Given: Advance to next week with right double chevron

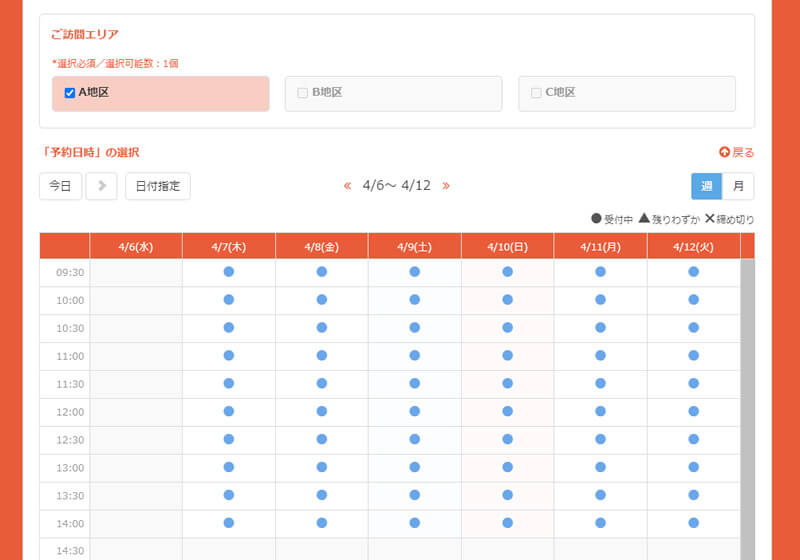Looking at the screenshot, I should [x=446, y=186].
